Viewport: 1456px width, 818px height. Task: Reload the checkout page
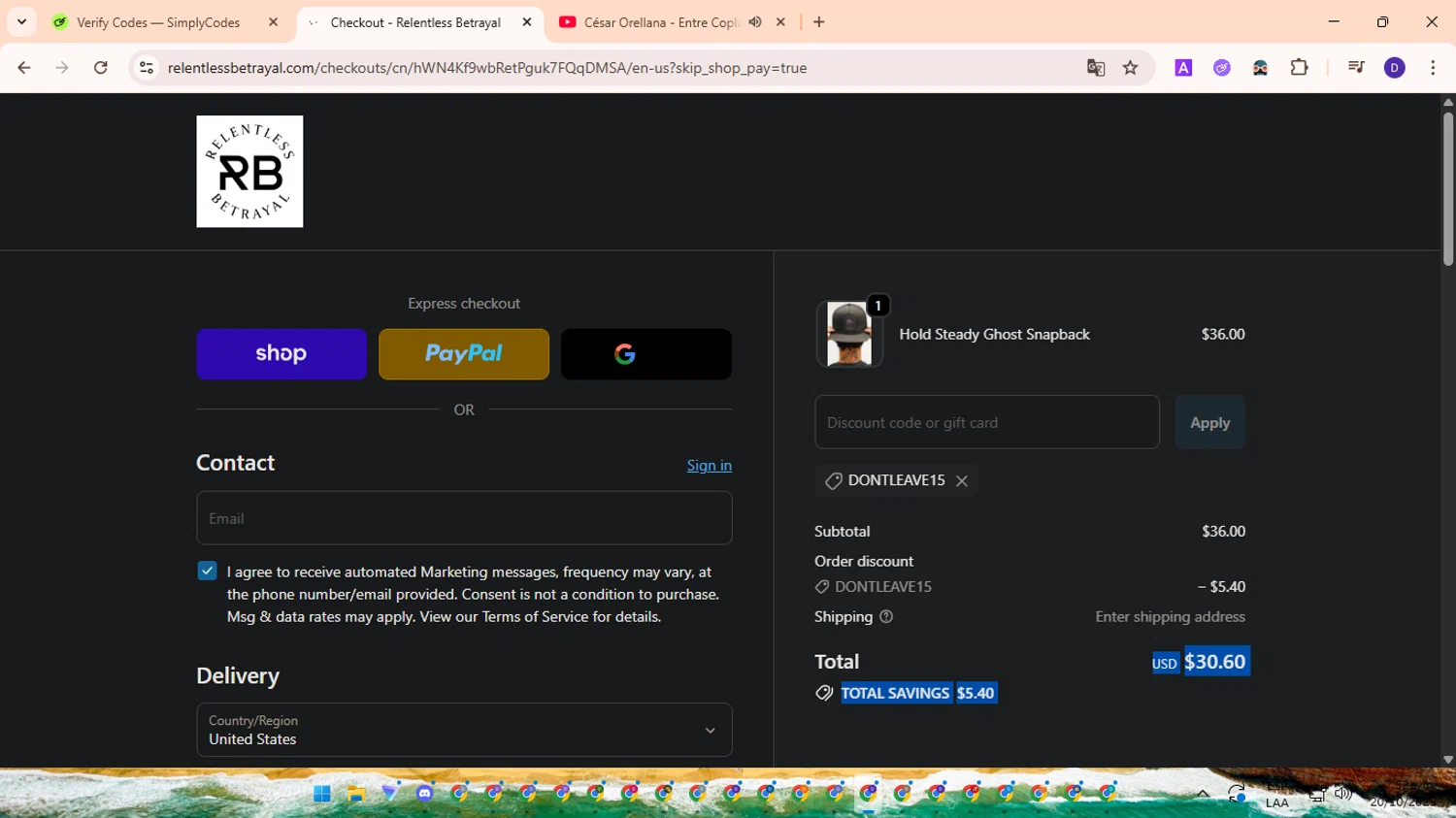click(101, 68)
